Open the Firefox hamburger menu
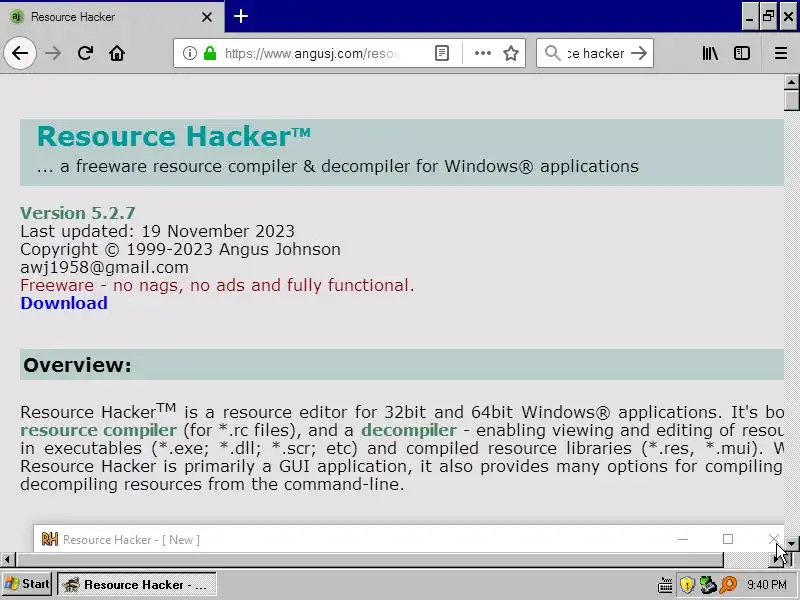Image resolution: width=800 pixels, height=600 pixels. [x=781, y=53]
